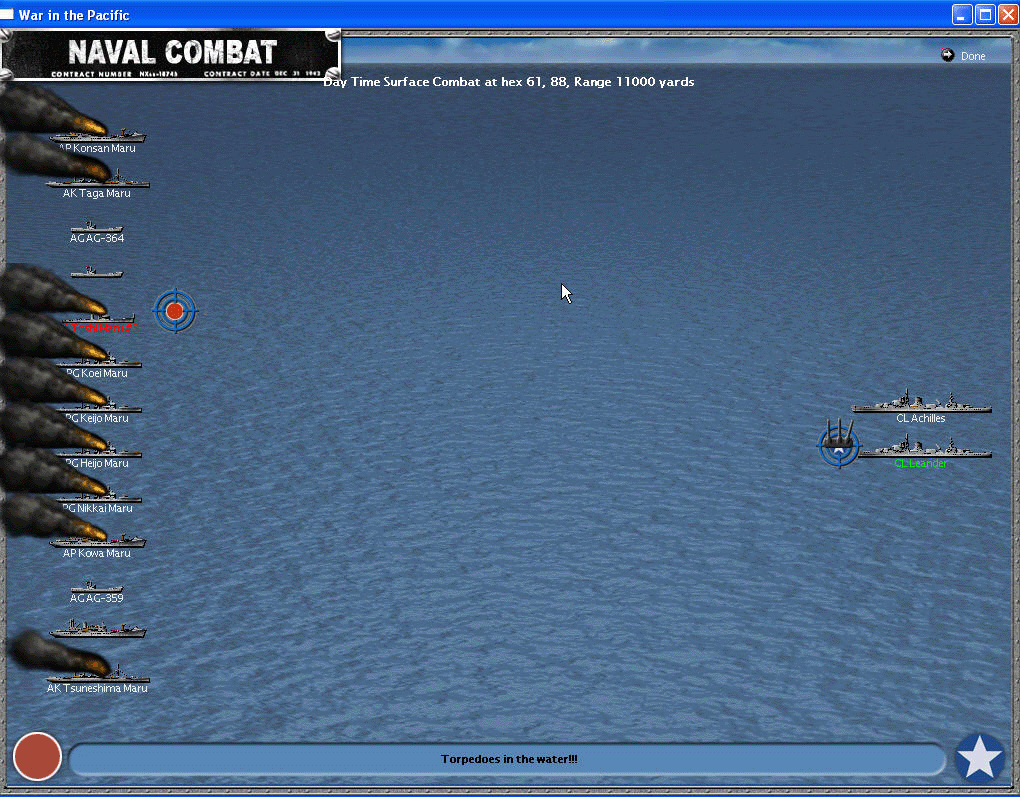Click the 'AK Tsuneshima Maru' name label
Viewport: 1020px width, 797px height.
click(97, 688)
